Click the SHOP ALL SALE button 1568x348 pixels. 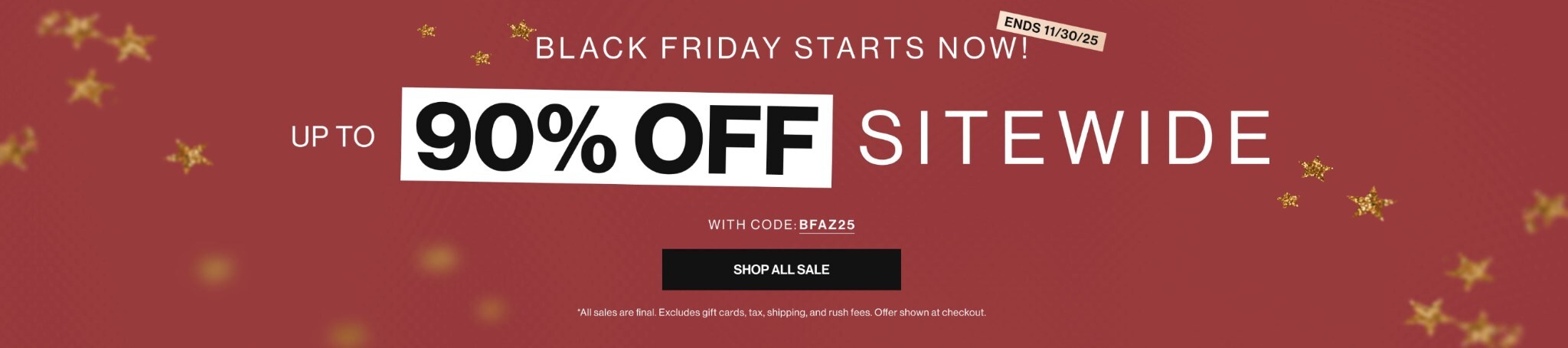click(x=781, y=269)
